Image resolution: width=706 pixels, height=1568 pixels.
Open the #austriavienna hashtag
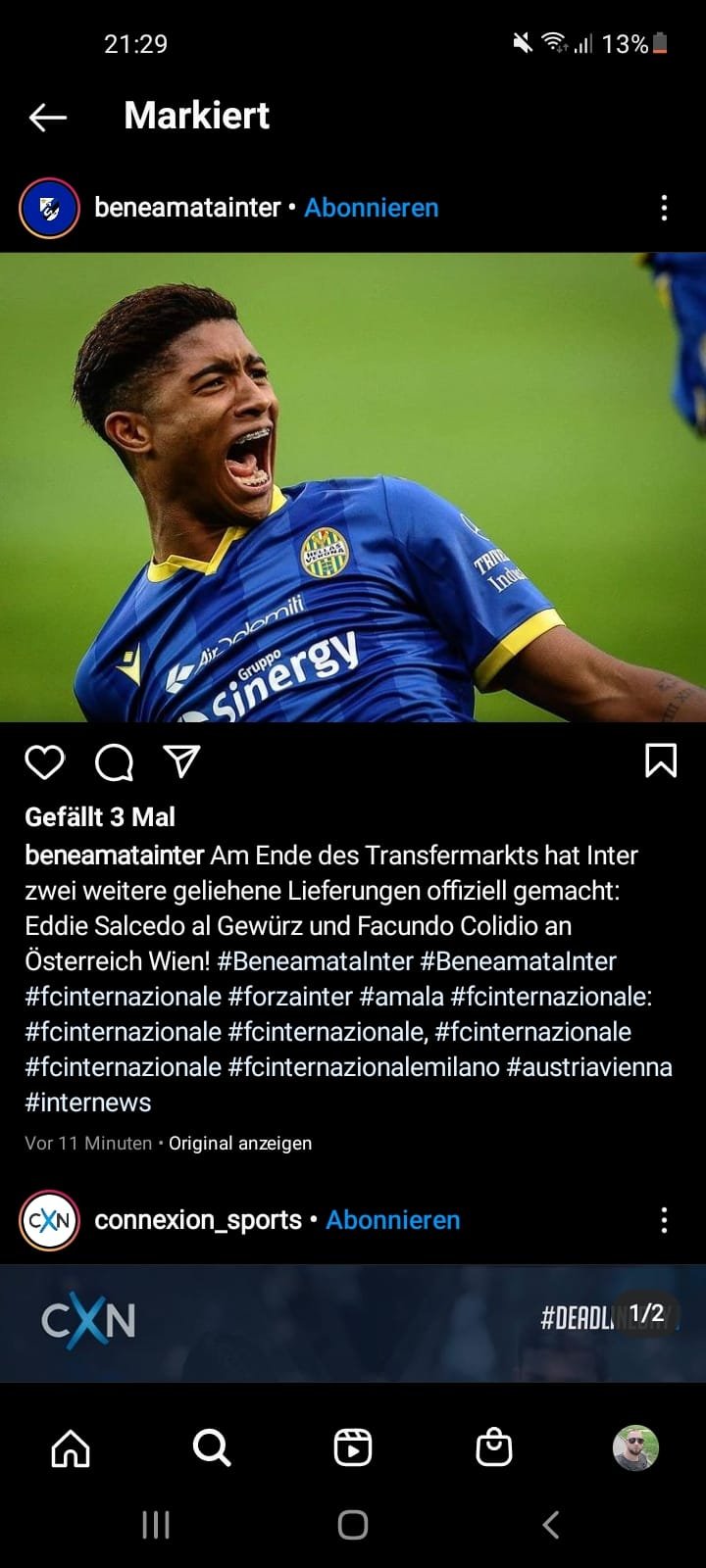[x=589, y=1066]
